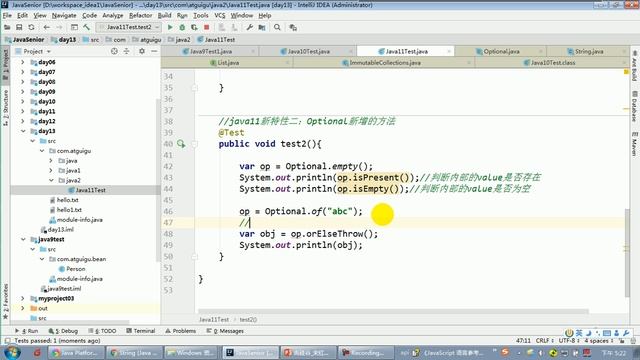Close the Java11Test.java editor tab
Screen dimensions: 640x360
click(x=449, y=51)
